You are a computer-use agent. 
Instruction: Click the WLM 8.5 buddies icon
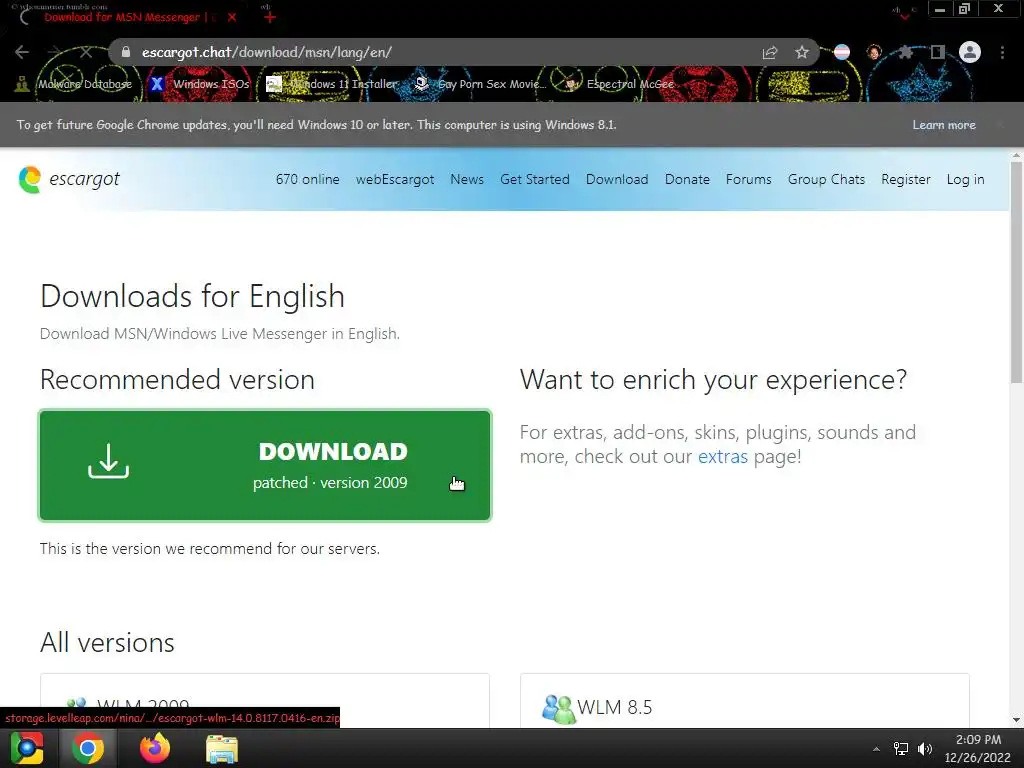(558, 709)
